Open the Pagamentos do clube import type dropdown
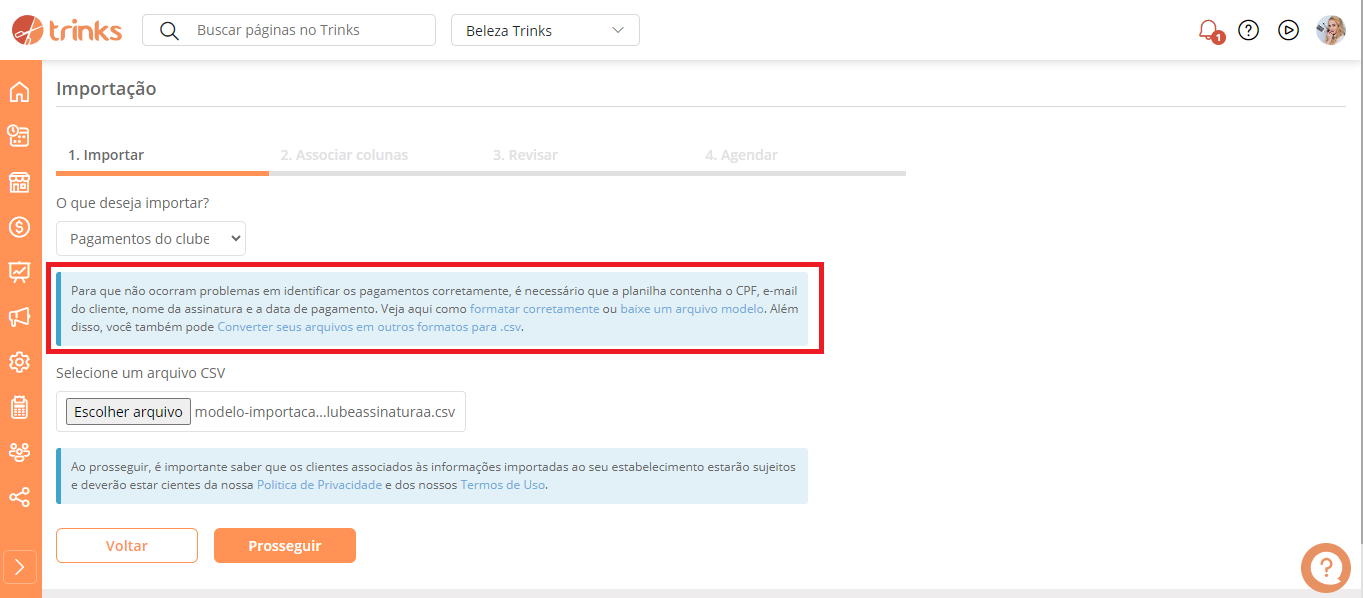The width and height of the screenshot is (1363, 598). tap(151, 239)
